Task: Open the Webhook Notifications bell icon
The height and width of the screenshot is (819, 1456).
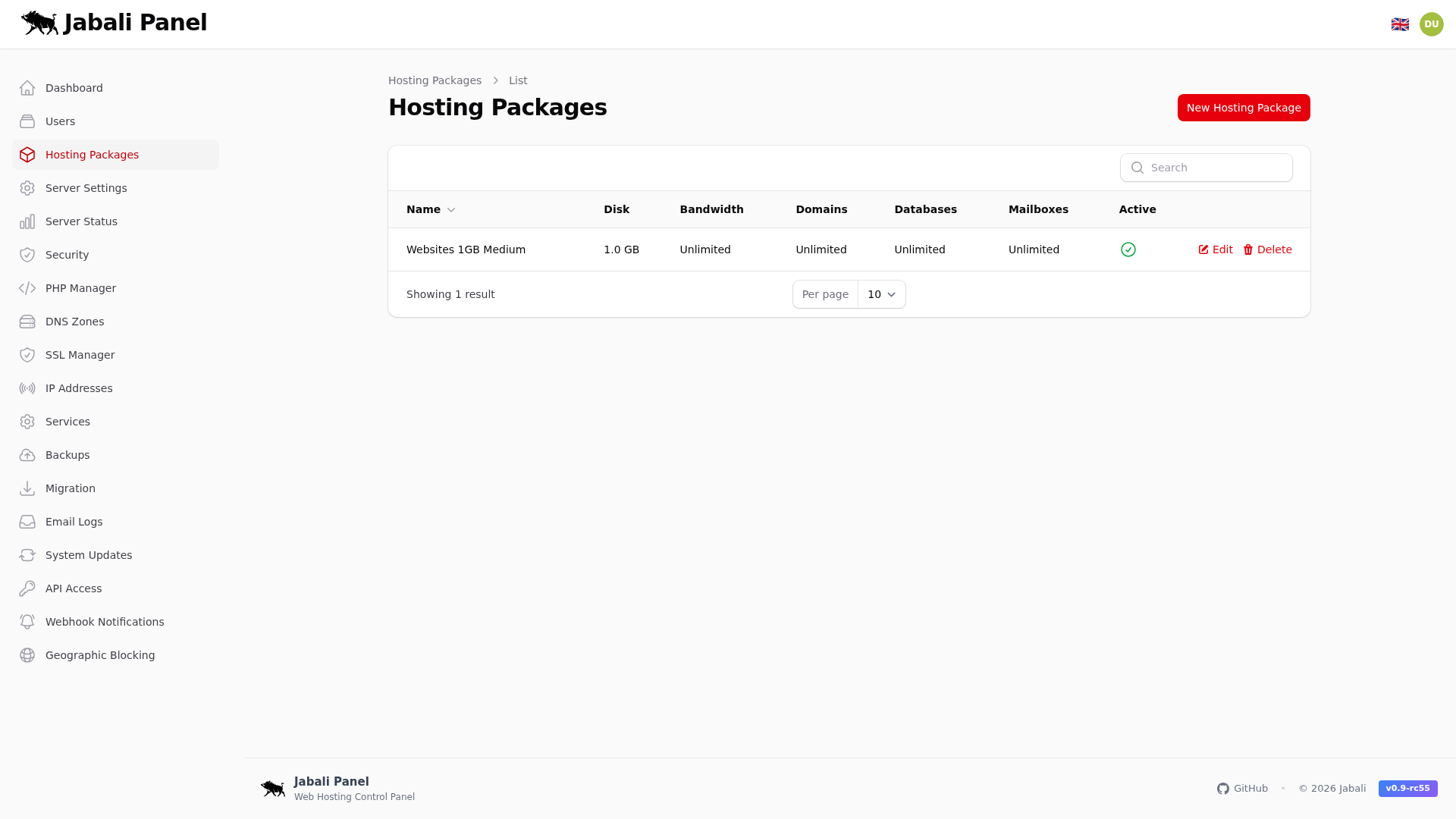Action: pyautogui.click(x=27, y=622)
